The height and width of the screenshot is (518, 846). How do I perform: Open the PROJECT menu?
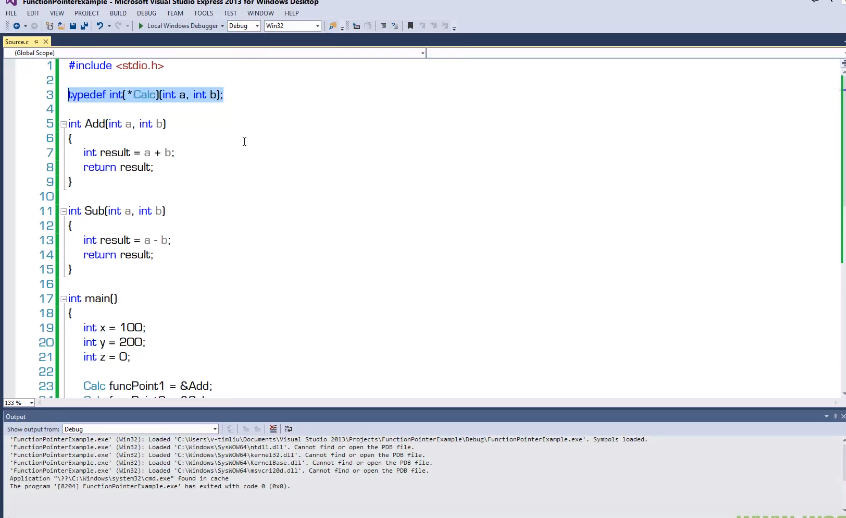pyautogui.click(x=87, y=13)
